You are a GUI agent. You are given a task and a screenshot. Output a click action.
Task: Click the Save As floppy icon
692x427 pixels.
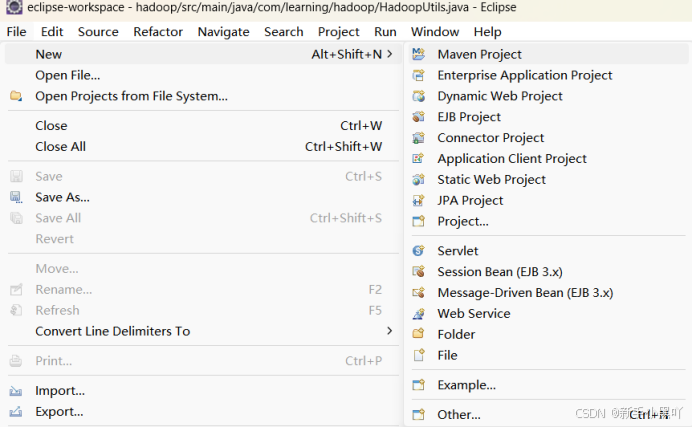16,197
